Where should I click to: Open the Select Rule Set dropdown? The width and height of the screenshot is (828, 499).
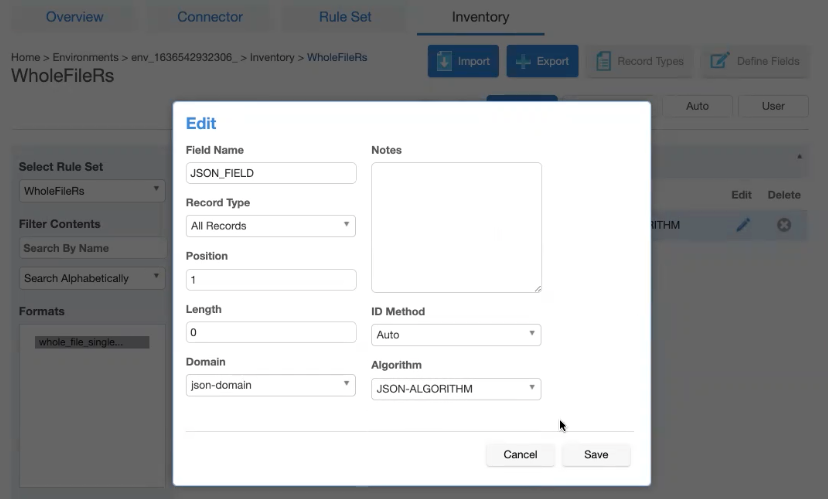click(x=92, y=190)
